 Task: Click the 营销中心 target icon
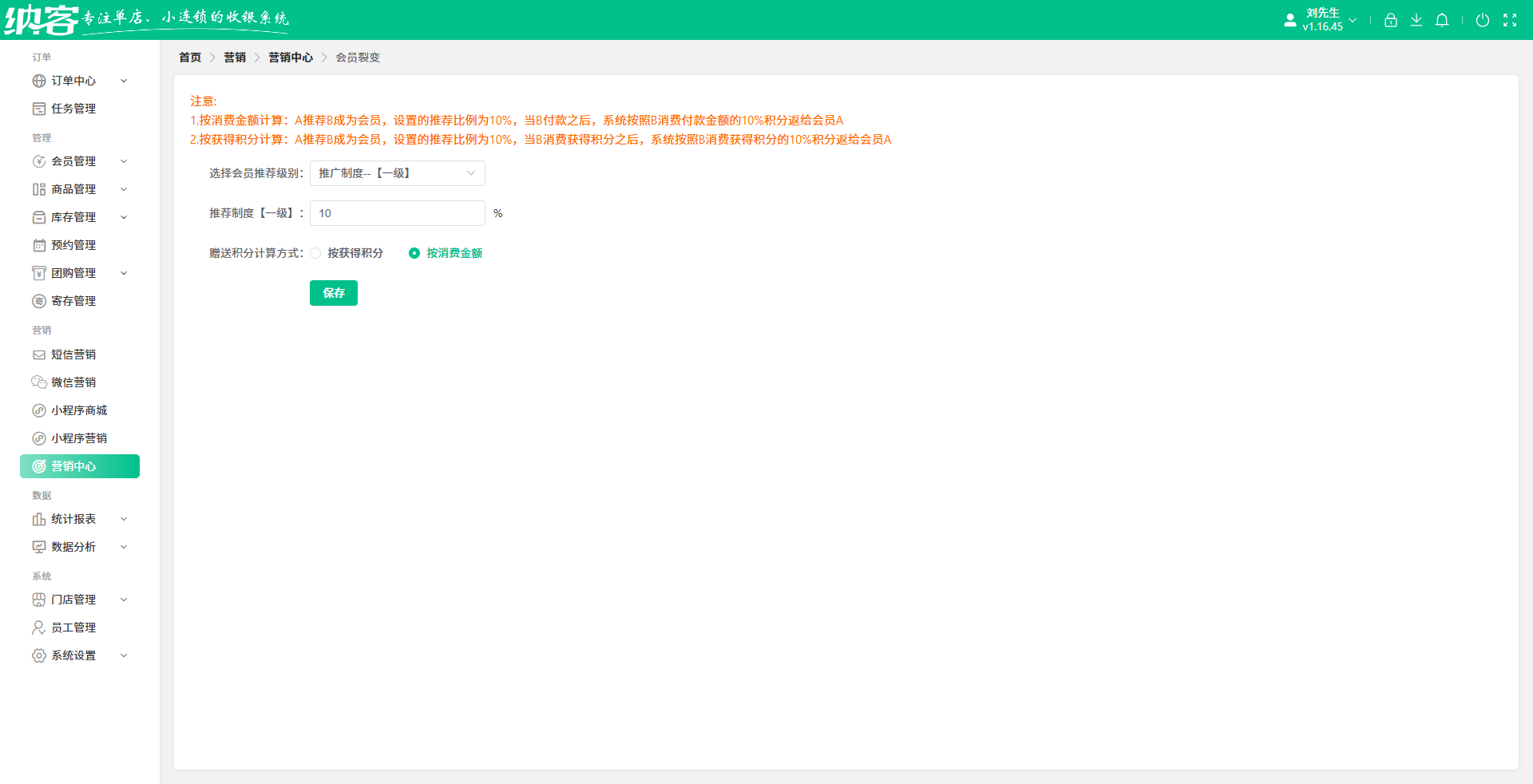[x=39, y=466]
